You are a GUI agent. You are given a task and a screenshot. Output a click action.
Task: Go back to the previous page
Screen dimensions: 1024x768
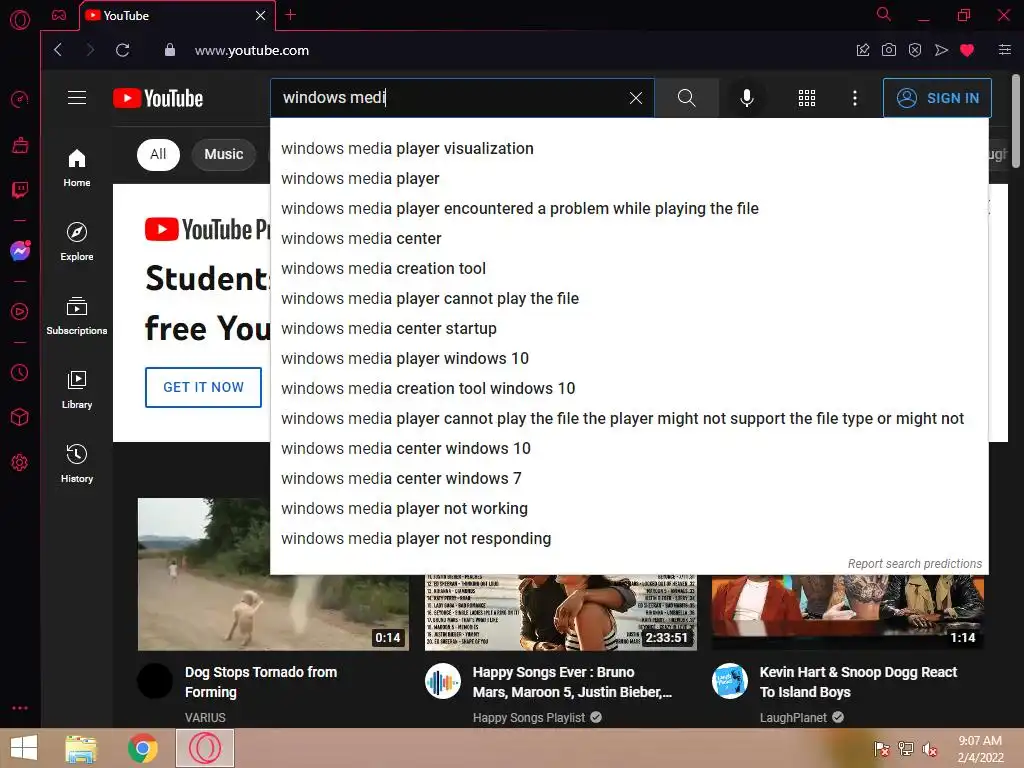pos(58,50)
